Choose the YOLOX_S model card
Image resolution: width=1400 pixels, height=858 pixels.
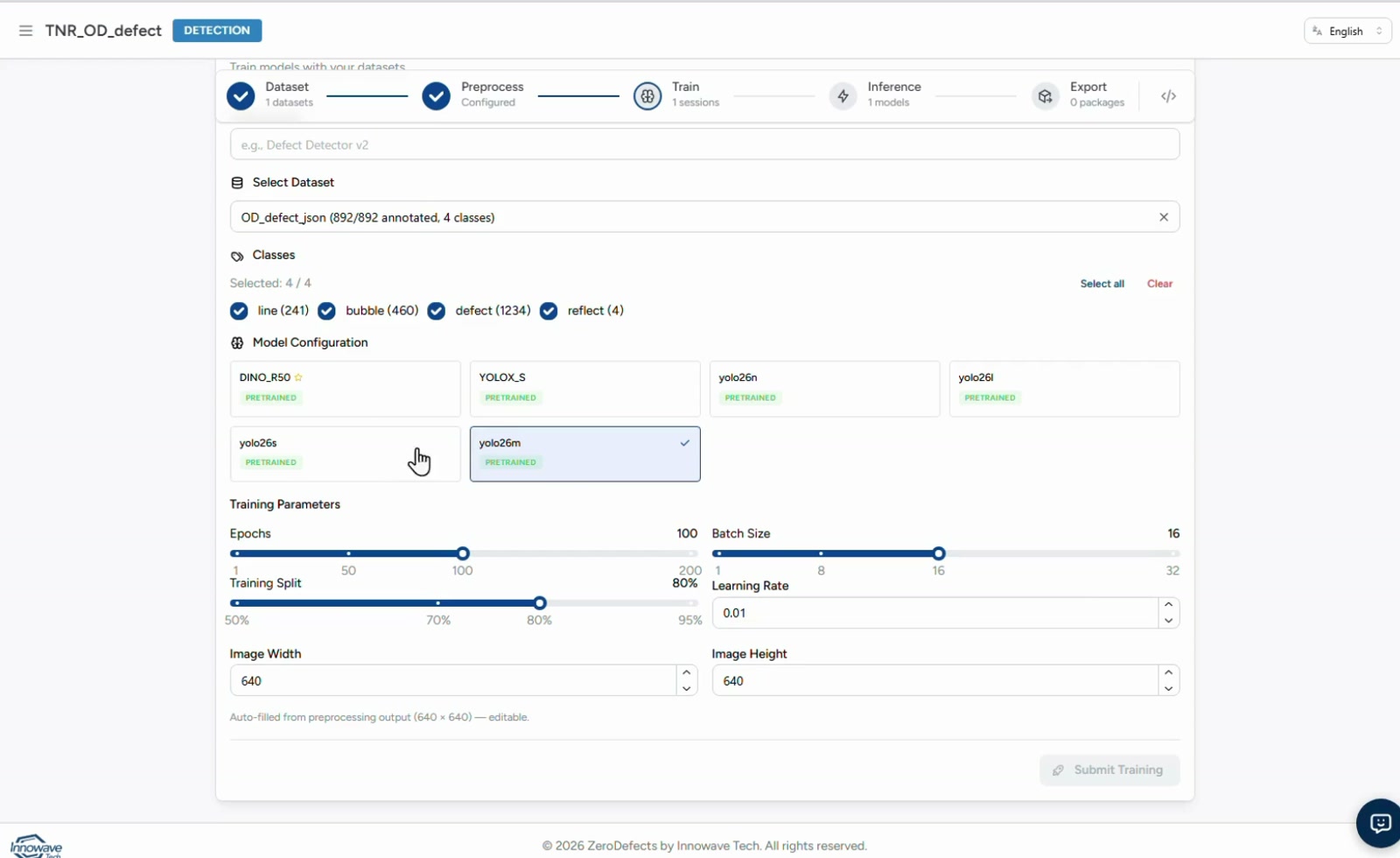click(x=584, y=389)
